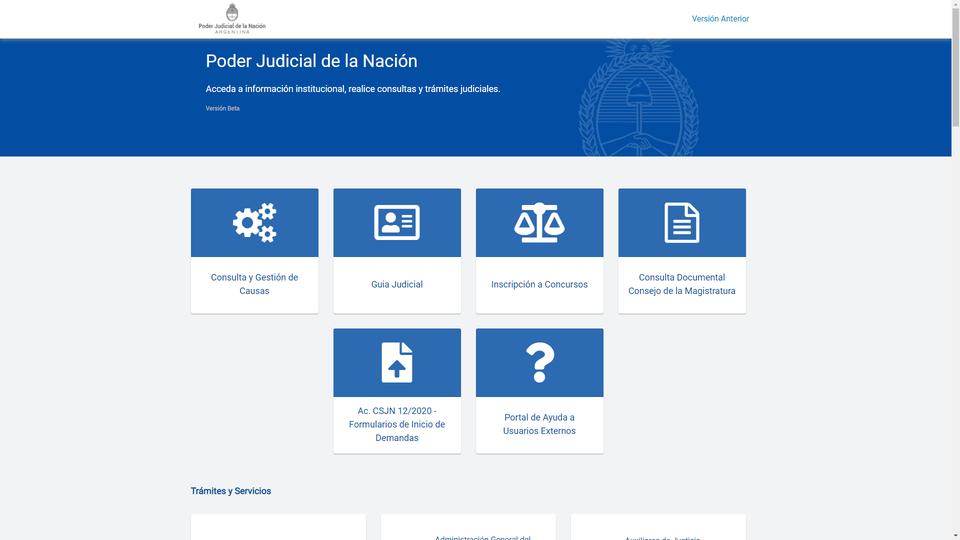Click the document icon for Consulta Documental
This screenshot has height=540, width=960.
click(x=682, y=223)
